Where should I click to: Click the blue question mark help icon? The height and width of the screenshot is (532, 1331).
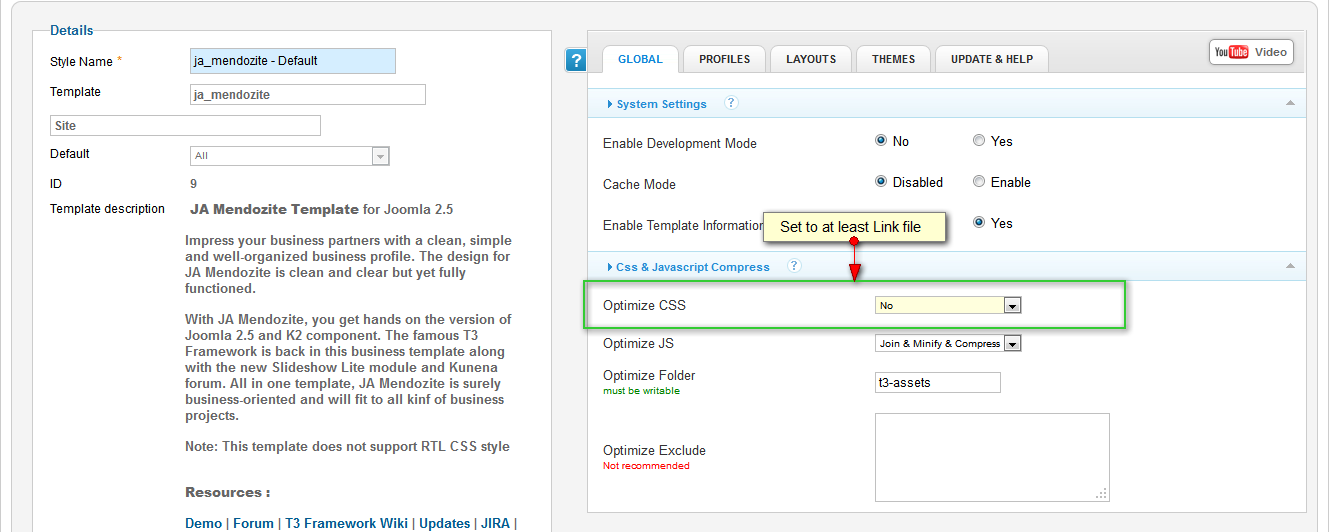point(575,60)
